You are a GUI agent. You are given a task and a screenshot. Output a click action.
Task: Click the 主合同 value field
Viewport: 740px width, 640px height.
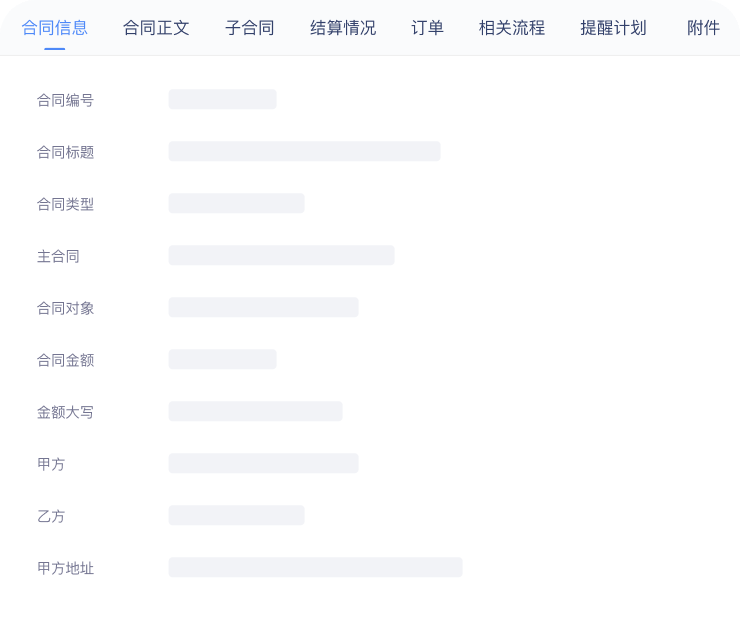281,255
